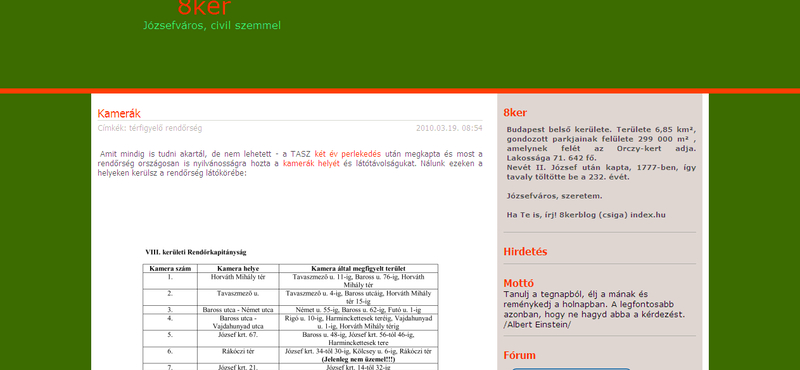The width and height of the screenshot is (800, 370).
Task: Open the 'Kamerák' post title
Action: 119,113
